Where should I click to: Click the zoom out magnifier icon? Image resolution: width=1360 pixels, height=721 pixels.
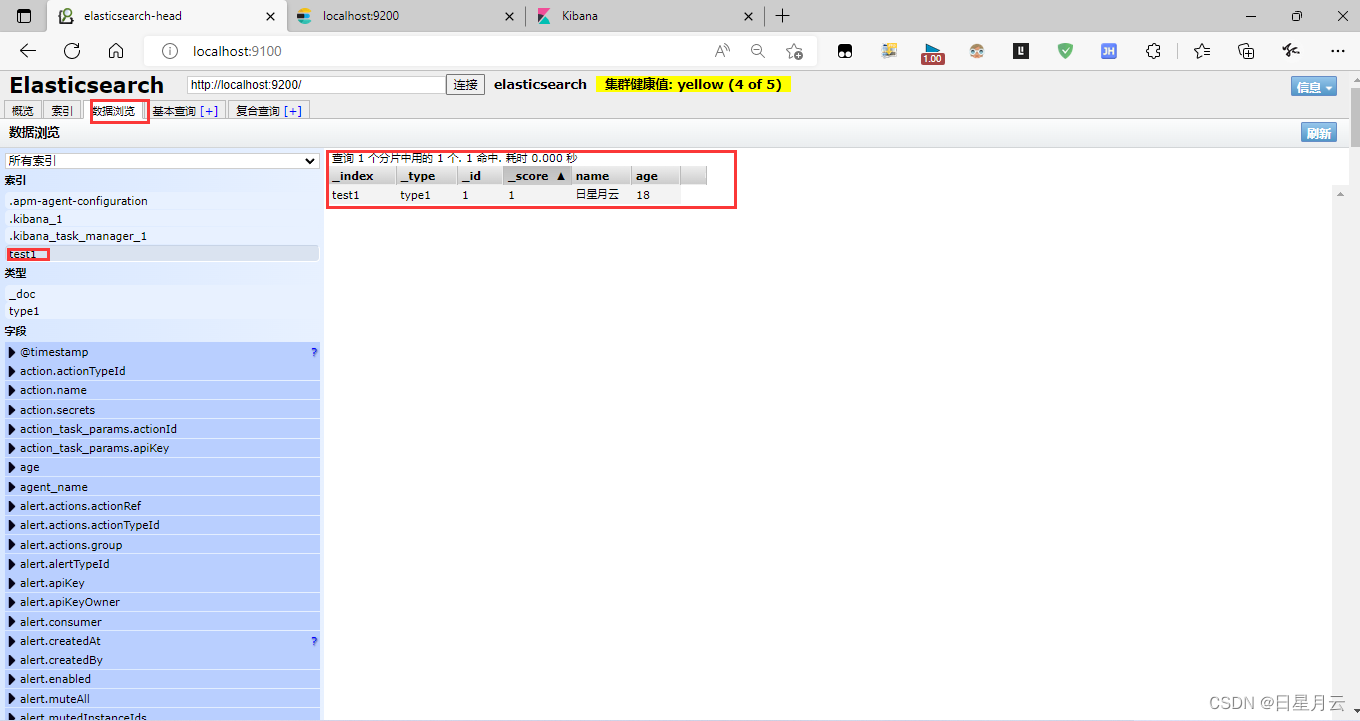click(x=758, y=51)
